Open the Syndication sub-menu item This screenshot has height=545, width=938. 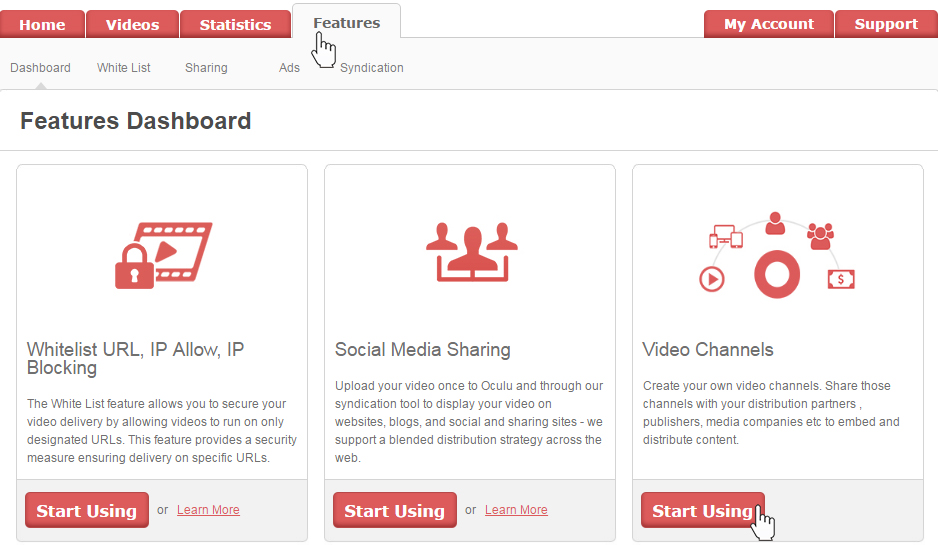[x=371, y=68]
